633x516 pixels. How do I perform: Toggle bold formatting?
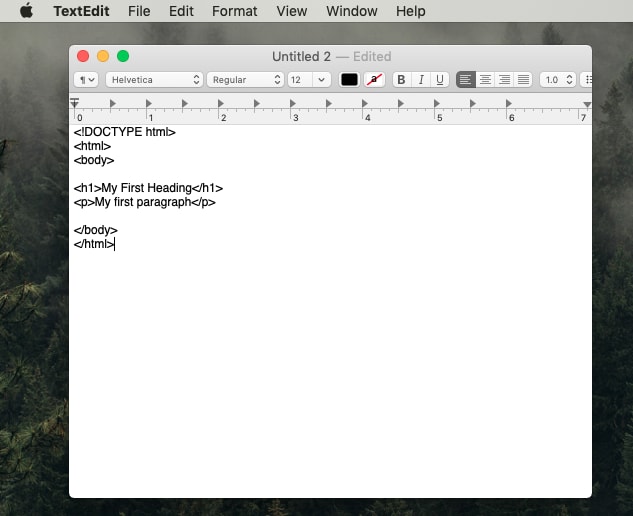[x=401, y=80]
